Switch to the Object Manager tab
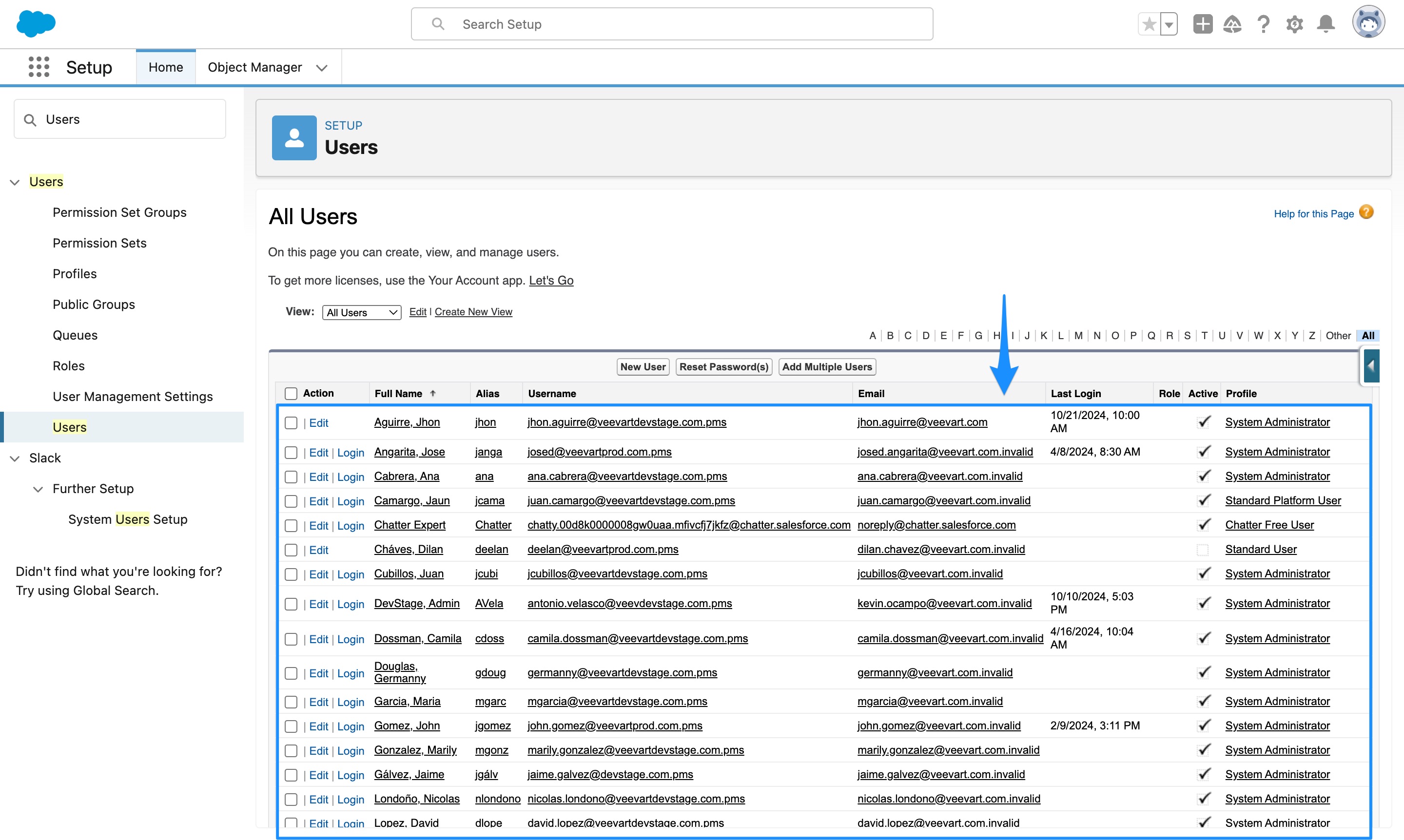This screenshot has width=1404, height=840. (255, 67)
